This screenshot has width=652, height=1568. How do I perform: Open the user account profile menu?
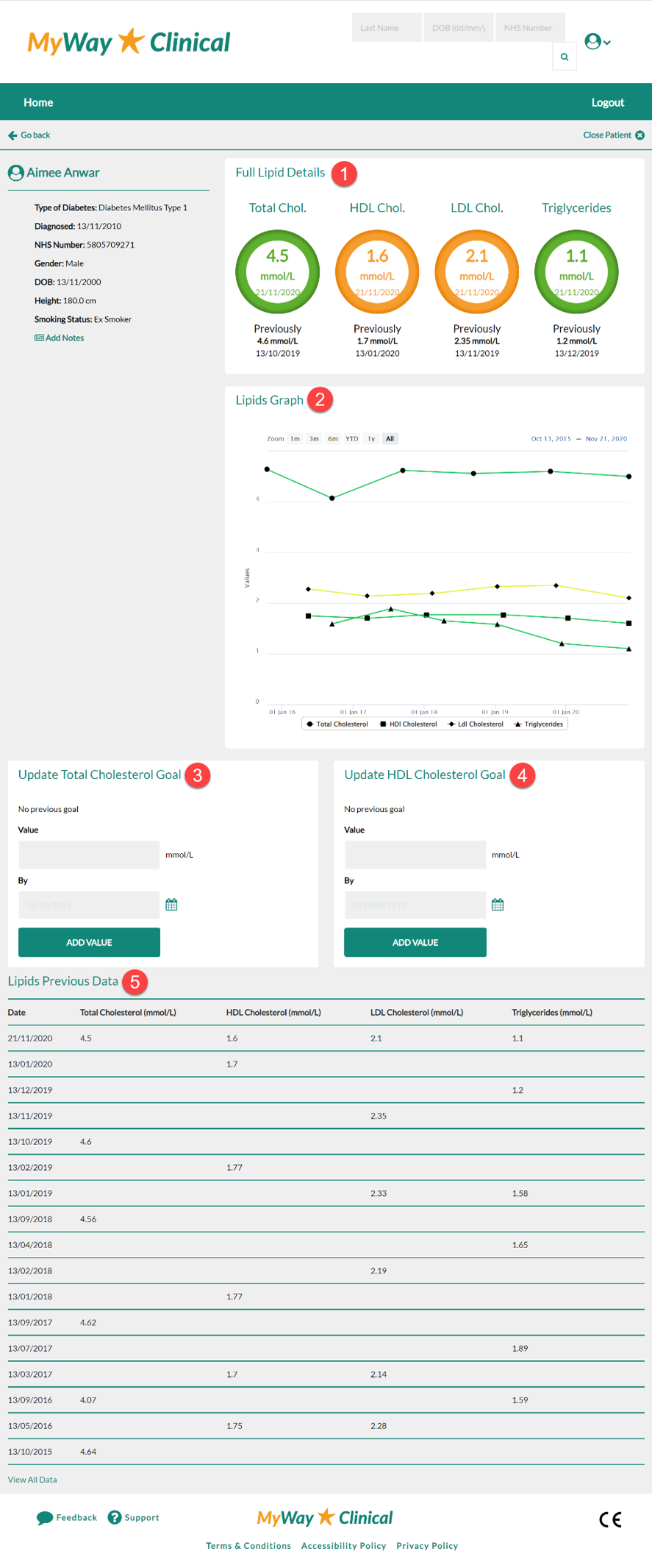(x=596, y=42)
